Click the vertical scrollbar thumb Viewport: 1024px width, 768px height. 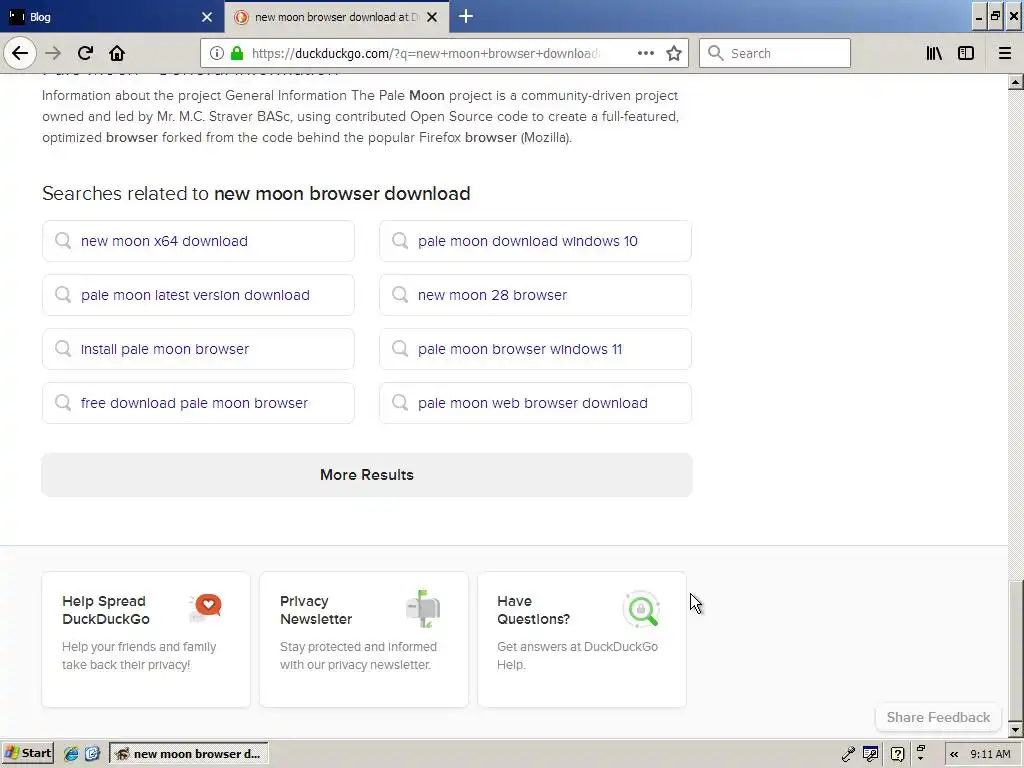1016,650
